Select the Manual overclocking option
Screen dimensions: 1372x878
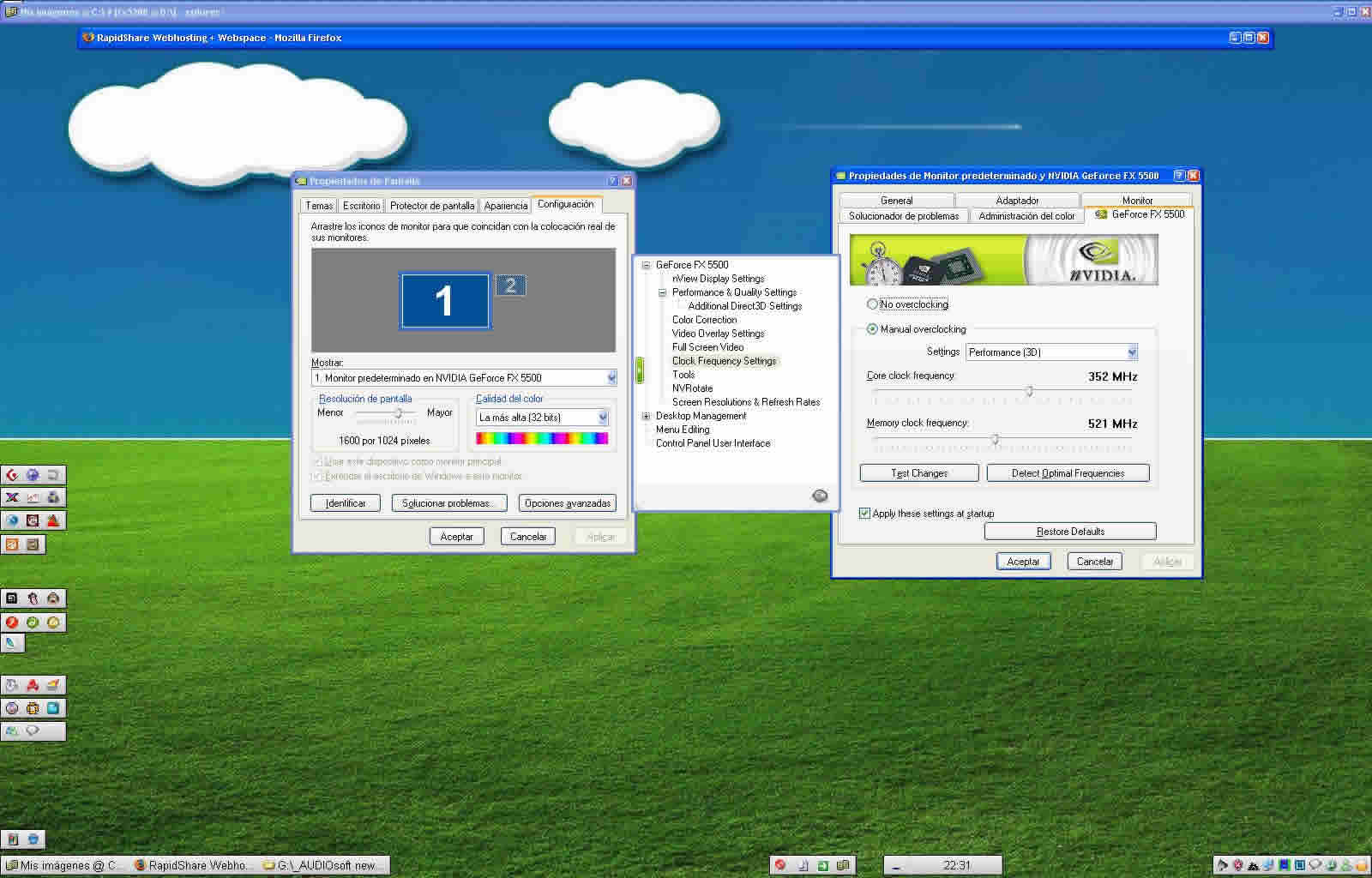pos(872,329)
